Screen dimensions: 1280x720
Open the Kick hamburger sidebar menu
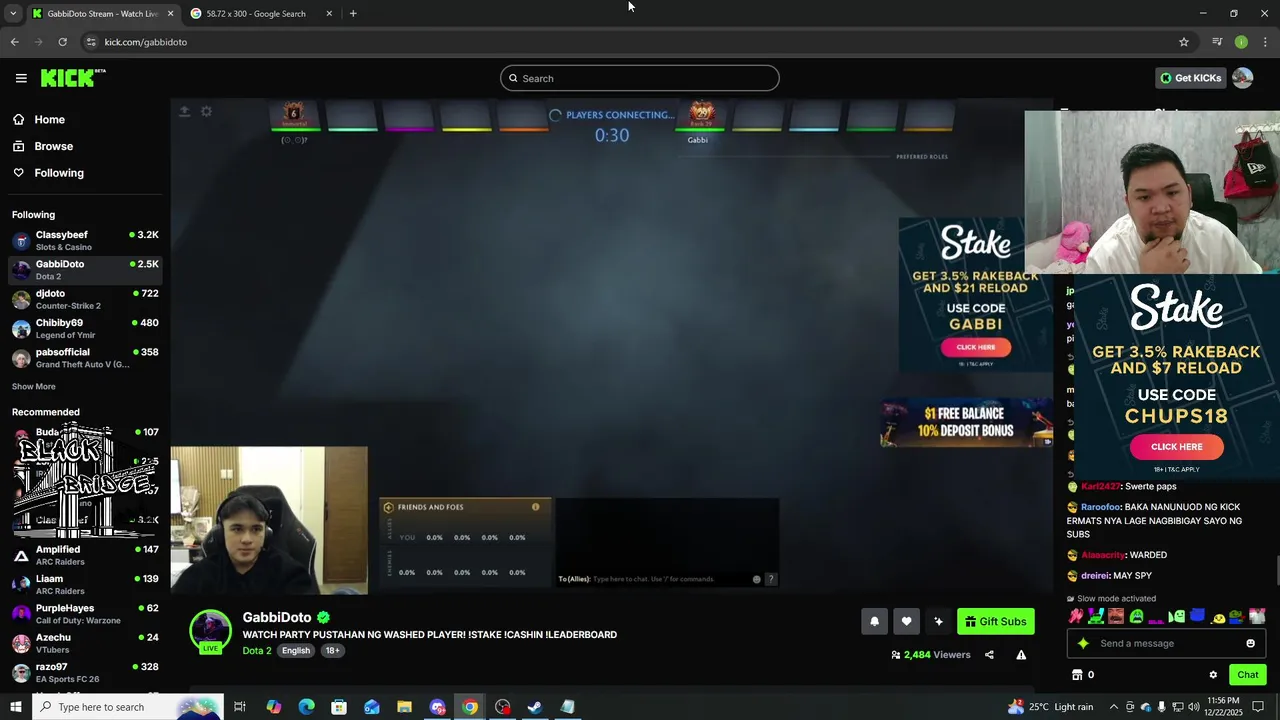pos(21,78)
